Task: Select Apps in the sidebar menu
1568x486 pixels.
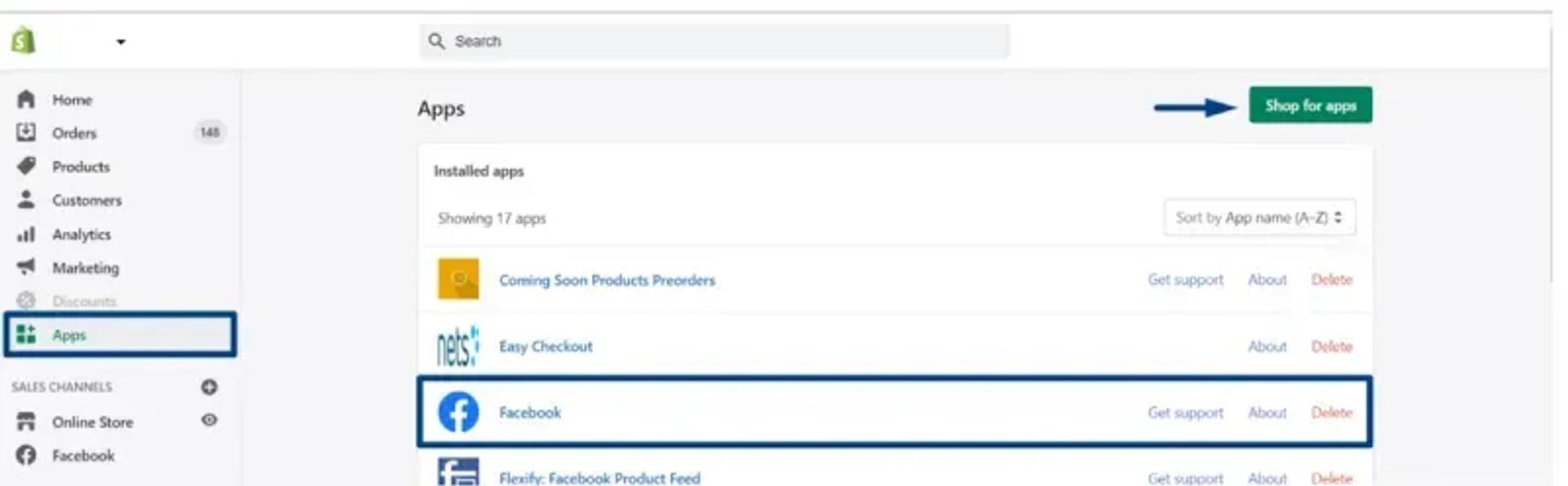Action: tap(120, 334)
